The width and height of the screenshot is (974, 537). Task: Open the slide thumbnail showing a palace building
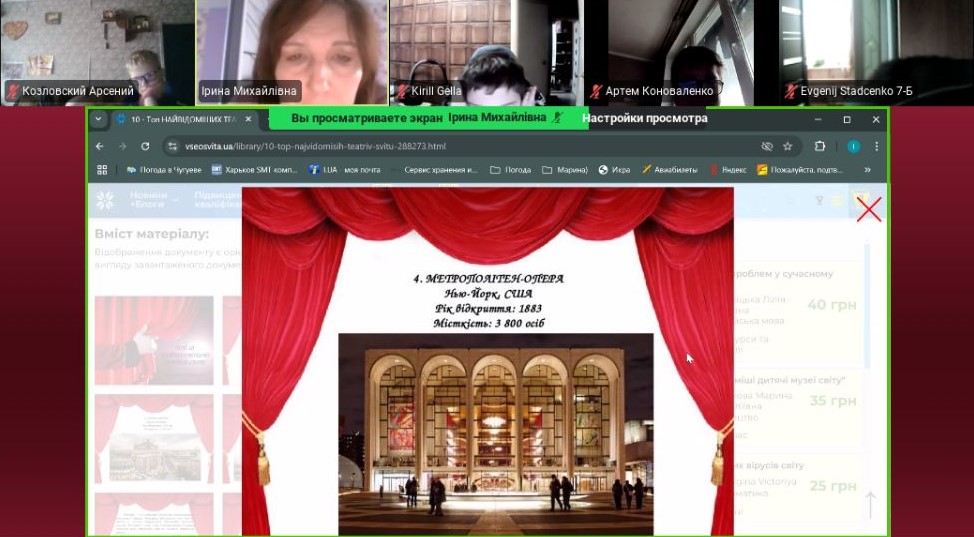coord(154,439)
